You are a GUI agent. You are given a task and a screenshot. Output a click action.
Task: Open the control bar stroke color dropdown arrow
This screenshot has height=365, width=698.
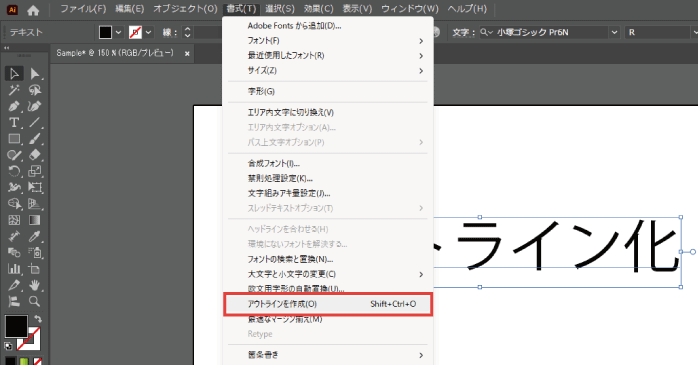point(149,32)
